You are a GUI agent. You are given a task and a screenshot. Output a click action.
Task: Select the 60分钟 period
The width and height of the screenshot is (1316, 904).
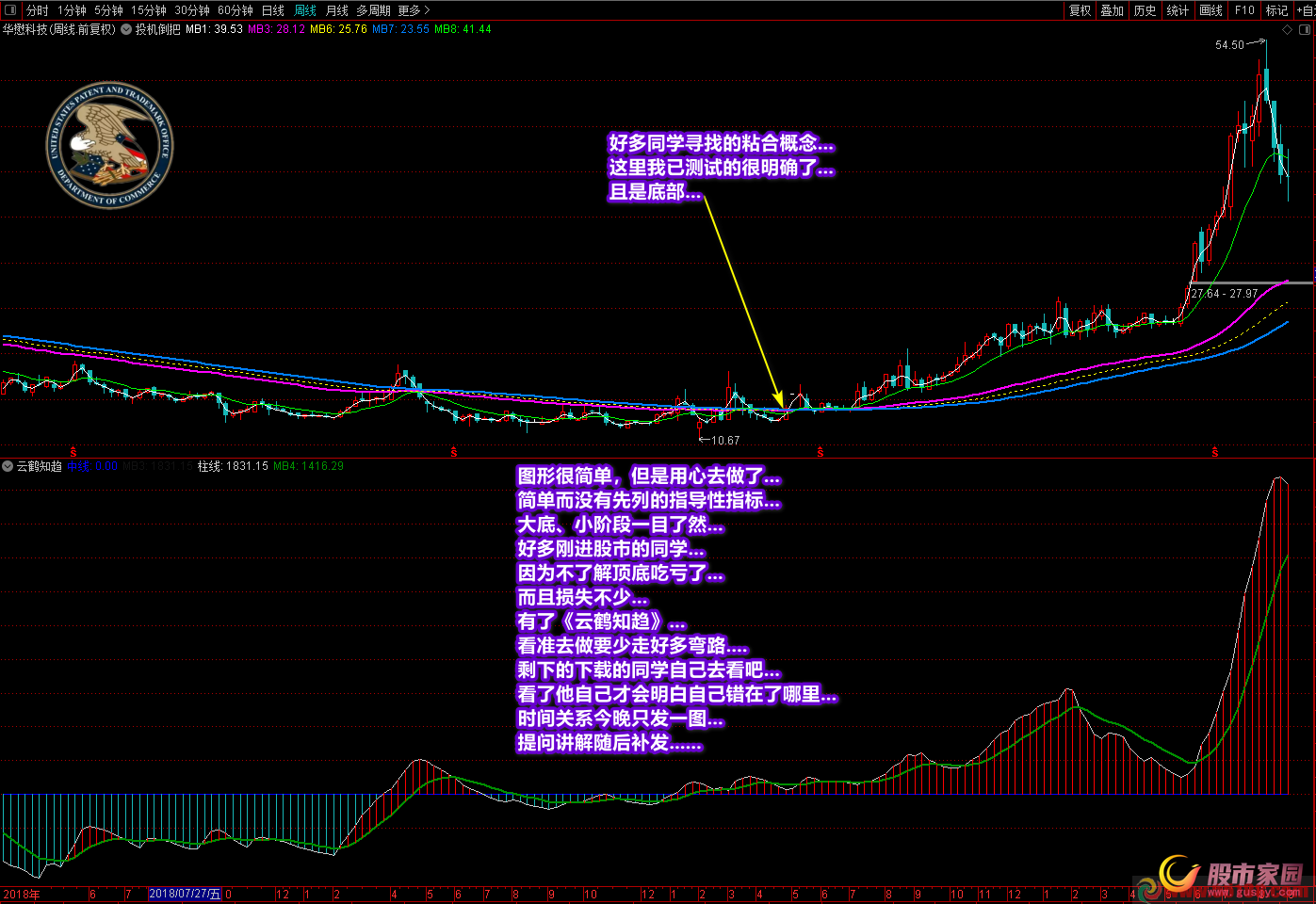(235, 10)
